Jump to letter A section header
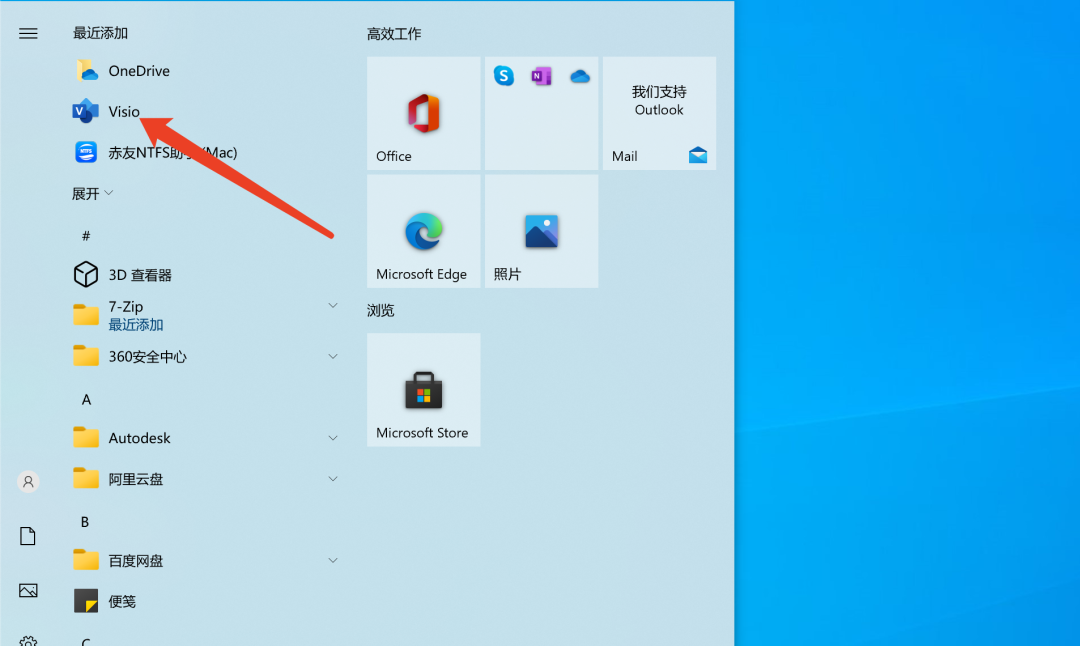The height and width of the screenshot is (646, 1080). pyautogui.click(x=86, y=400)
